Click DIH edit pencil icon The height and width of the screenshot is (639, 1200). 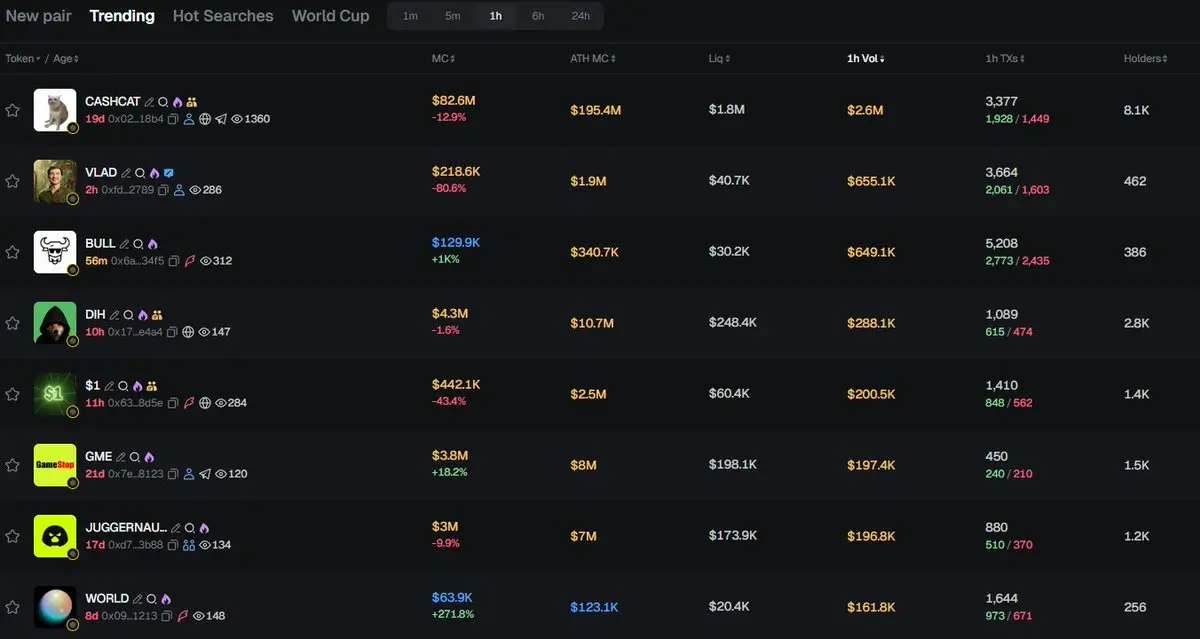click(114, 315)
